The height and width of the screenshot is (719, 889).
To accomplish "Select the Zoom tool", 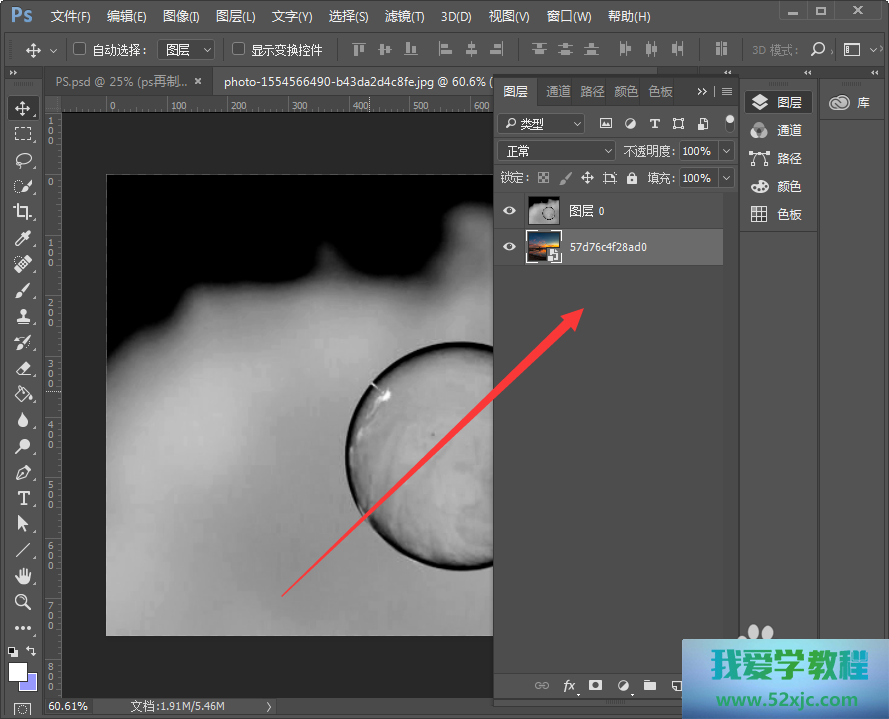I will click(x=23, y=602).
